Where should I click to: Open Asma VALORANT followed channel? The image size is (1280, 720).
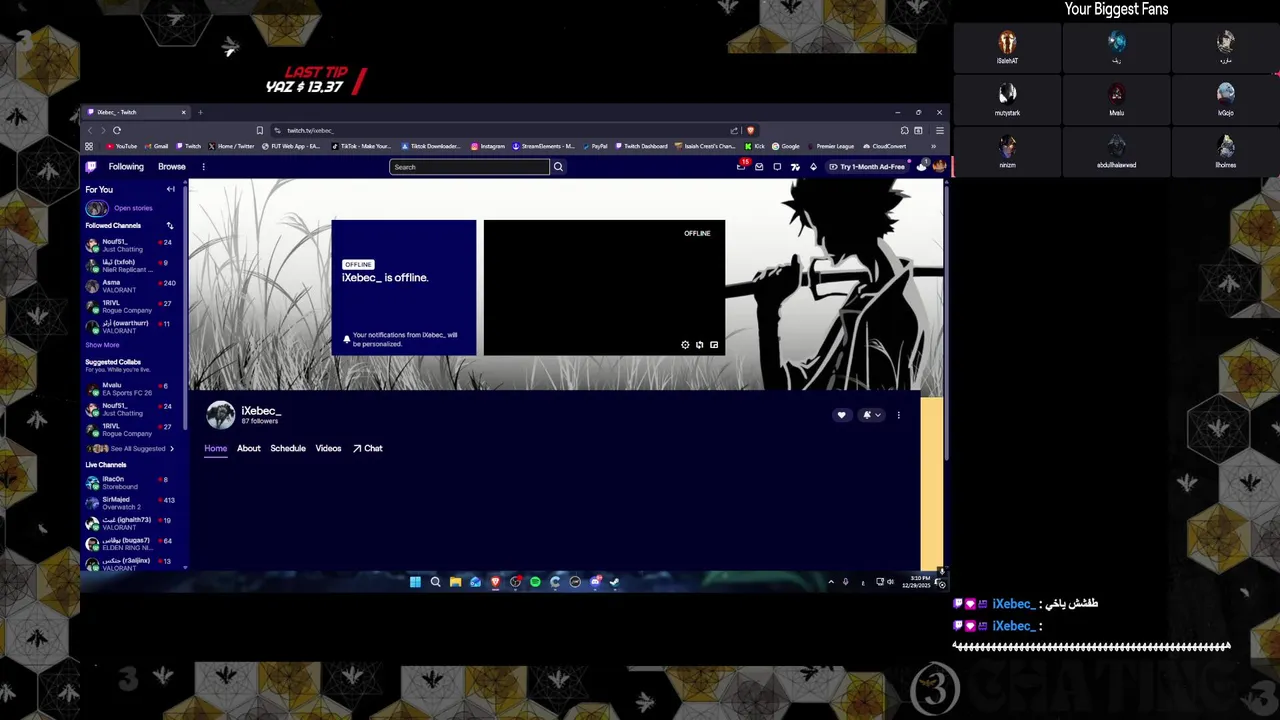130,286
